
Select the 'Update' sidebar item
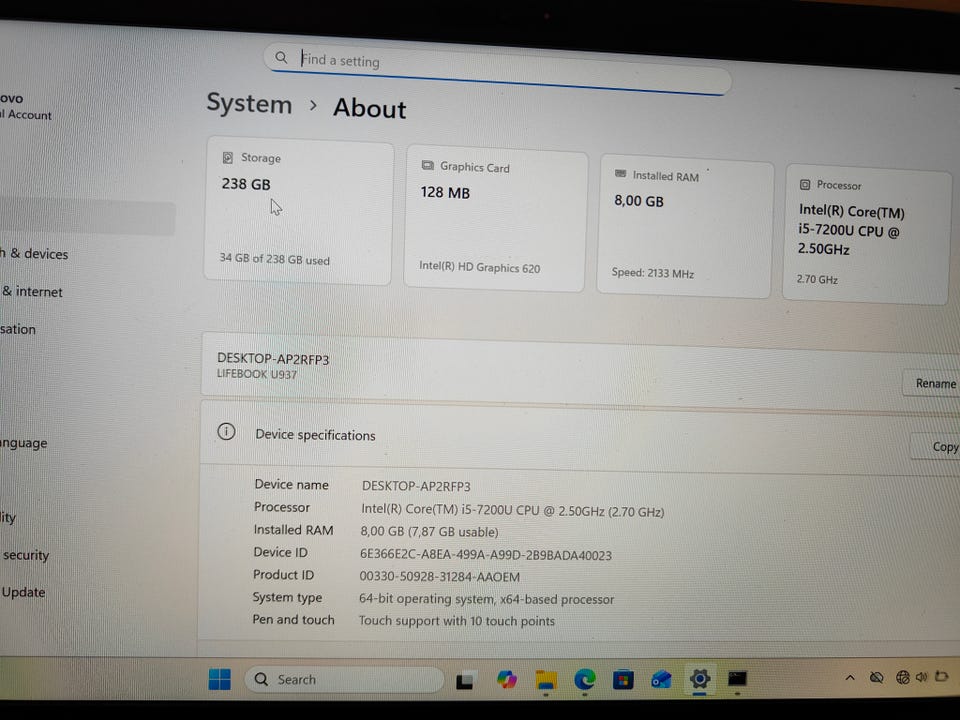click(23, 592)
